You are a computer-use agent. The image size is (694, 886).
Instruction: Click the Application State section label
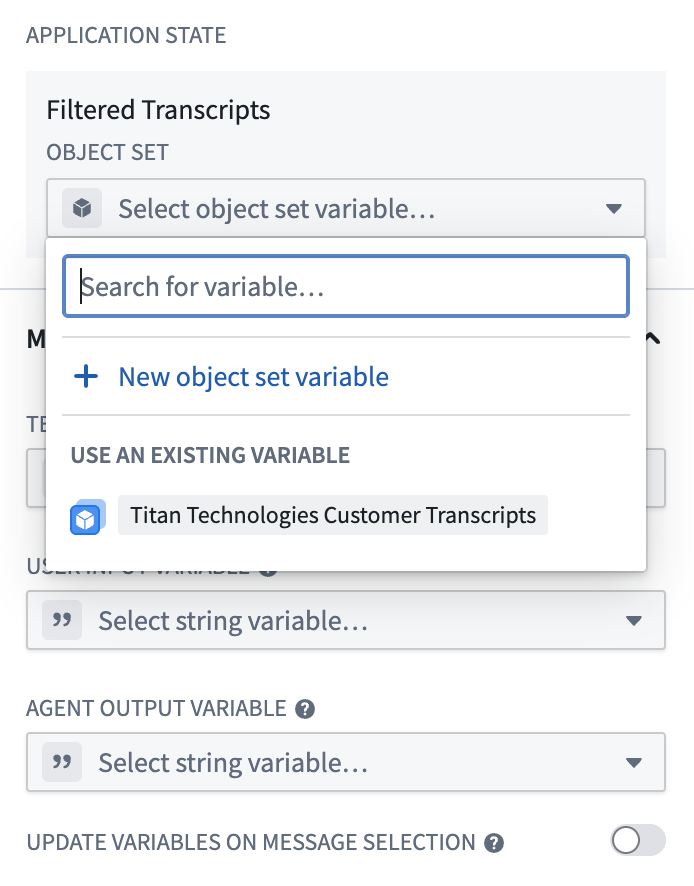[x=126, y=35]
